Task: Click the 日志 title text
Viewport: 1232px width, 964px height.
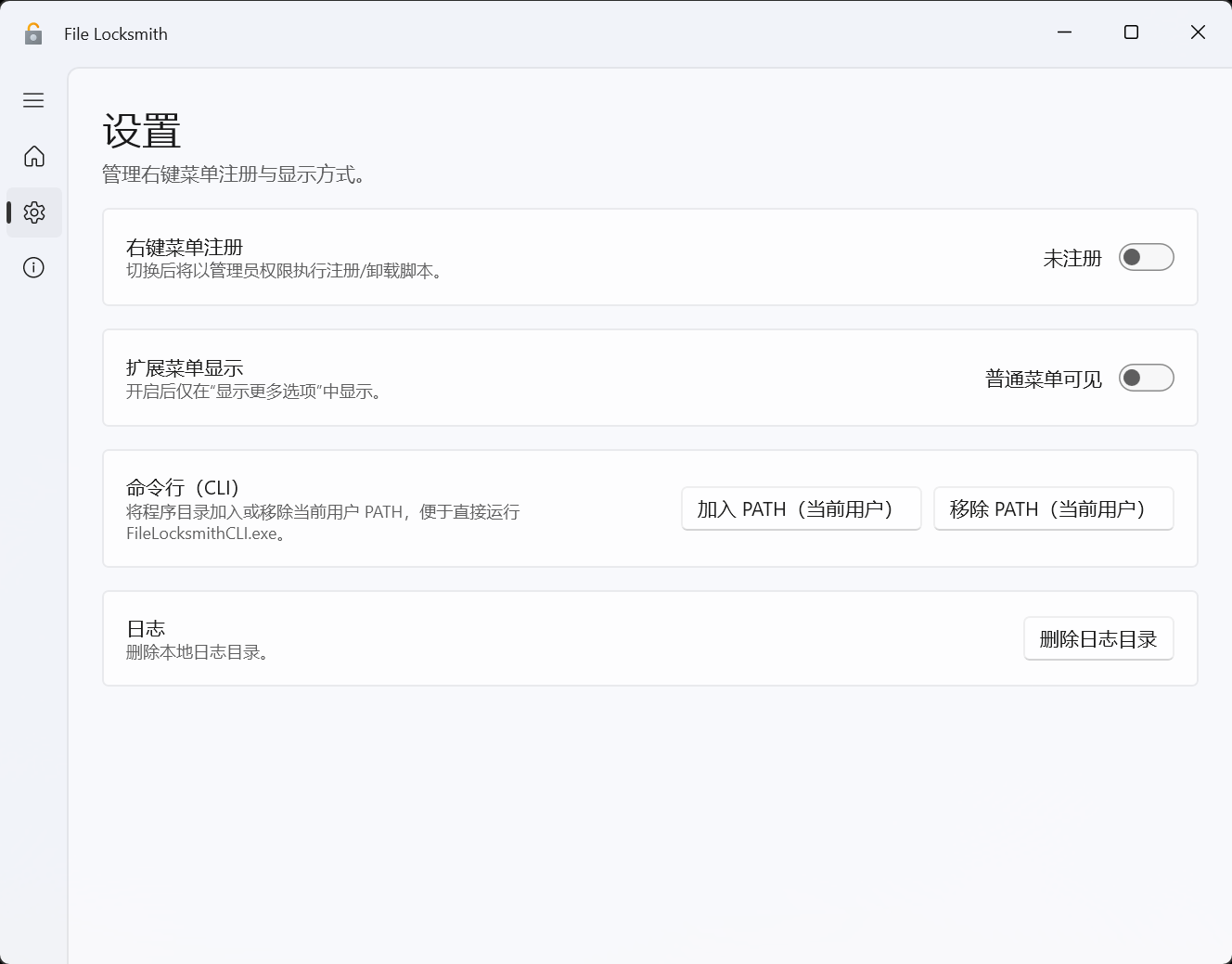Action: point(146,629)
